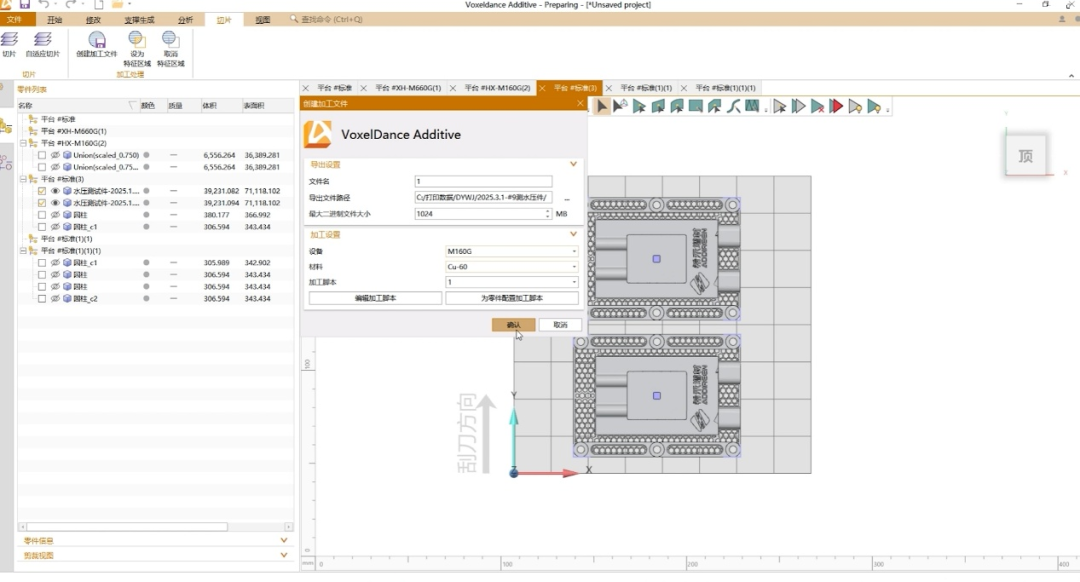This screenshot has width=1080, height=582.
Task: Switch to the 开始 ribbon tab
Action: [x=54, y=20]
